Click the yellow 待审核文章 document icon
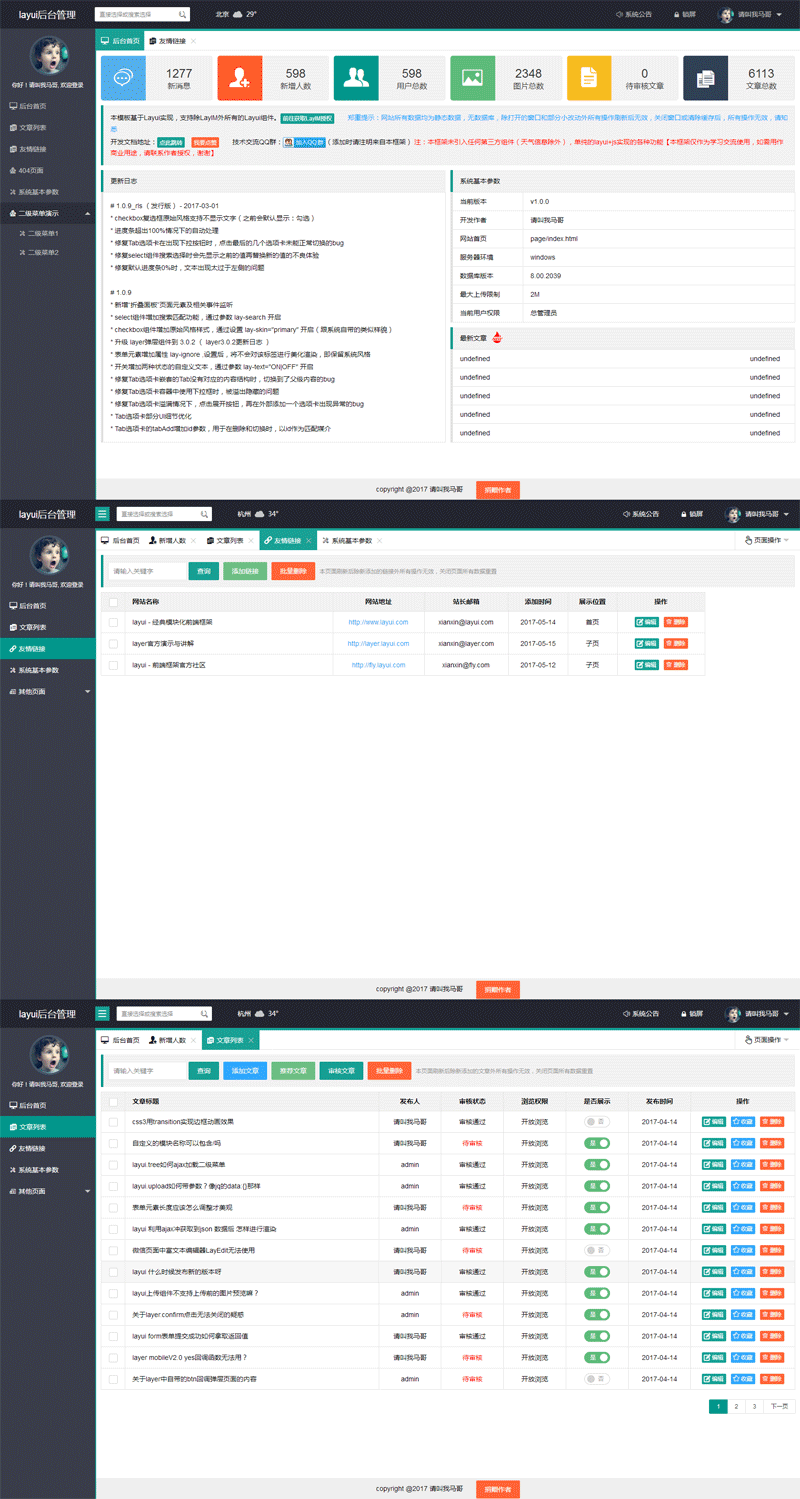 589,78
